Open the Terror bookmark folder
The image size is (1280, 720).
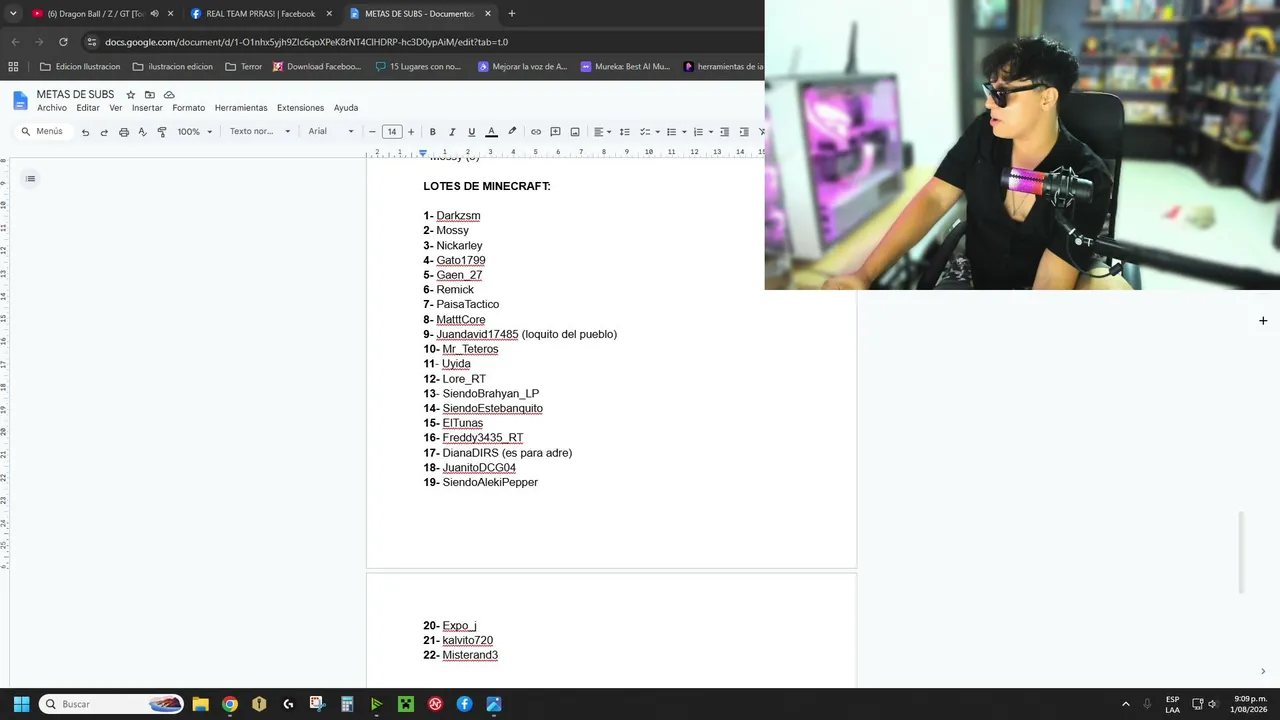pyautogui.click(x=244, y=67)
